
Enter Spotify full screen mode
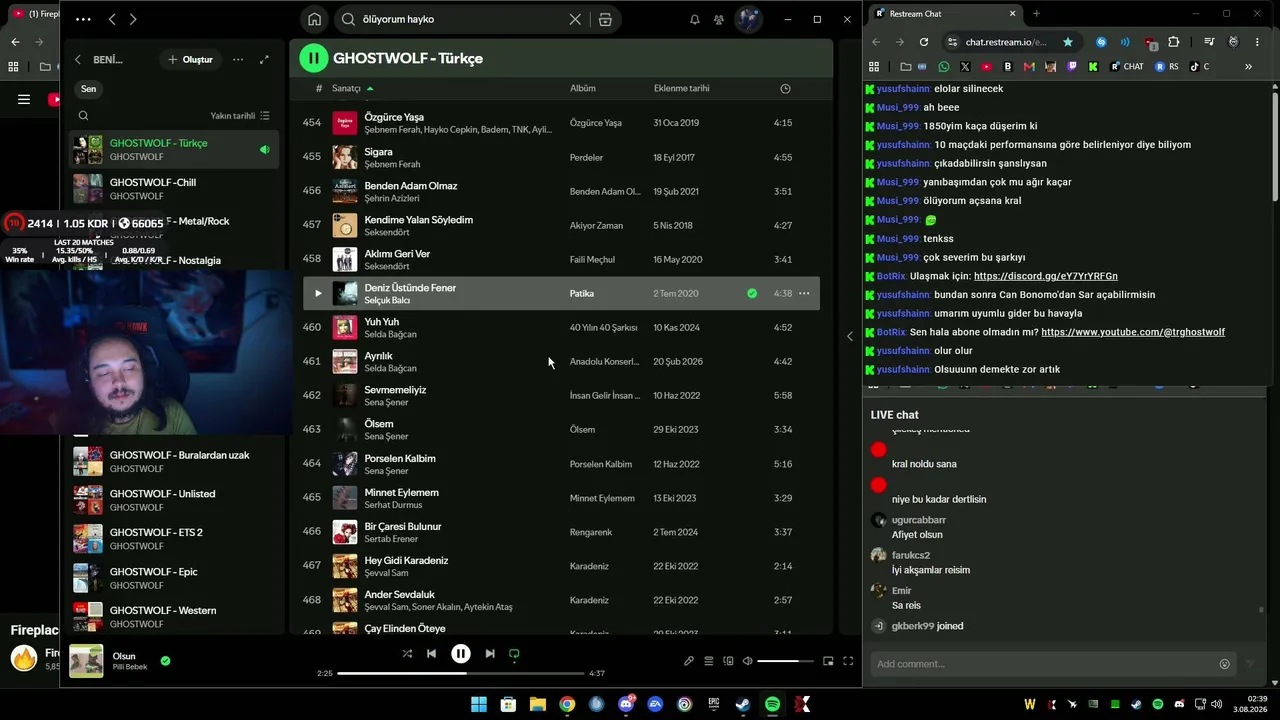pyautogui.click(x=848, y=661)
